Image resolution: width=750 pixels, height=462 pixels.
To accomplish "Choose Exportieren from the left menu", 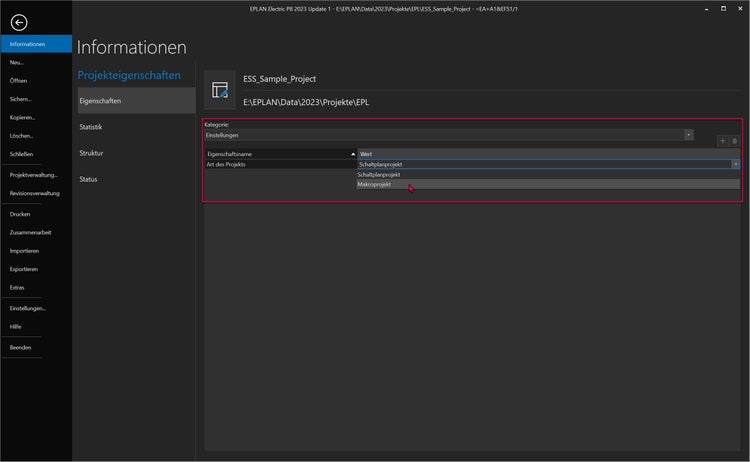I will tap(24, 269).
